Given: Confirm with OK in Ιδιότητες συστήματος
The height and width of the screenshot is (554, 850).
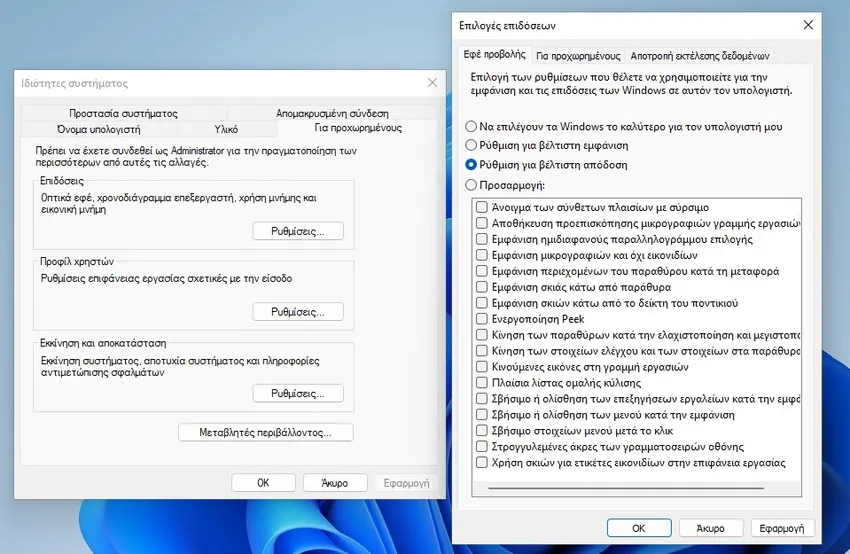Looking at the screenshot, I should [263, 482].
